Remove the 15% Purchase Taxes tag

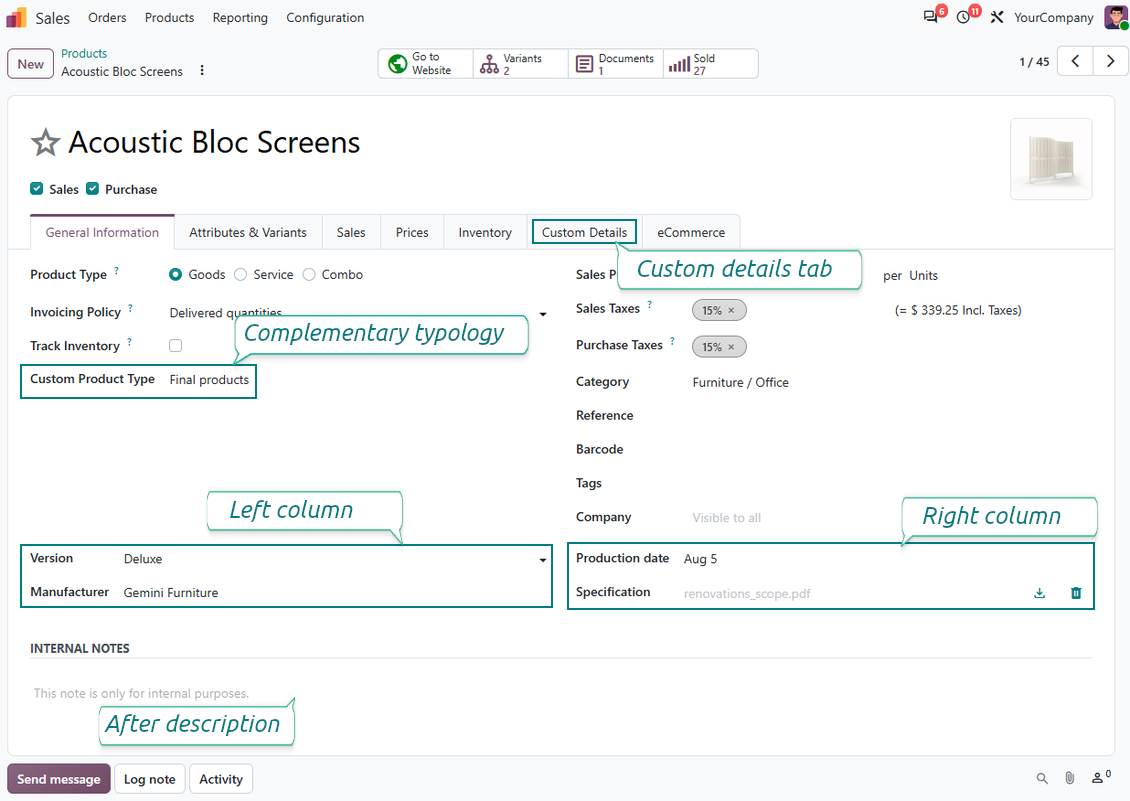pos(731,348)
